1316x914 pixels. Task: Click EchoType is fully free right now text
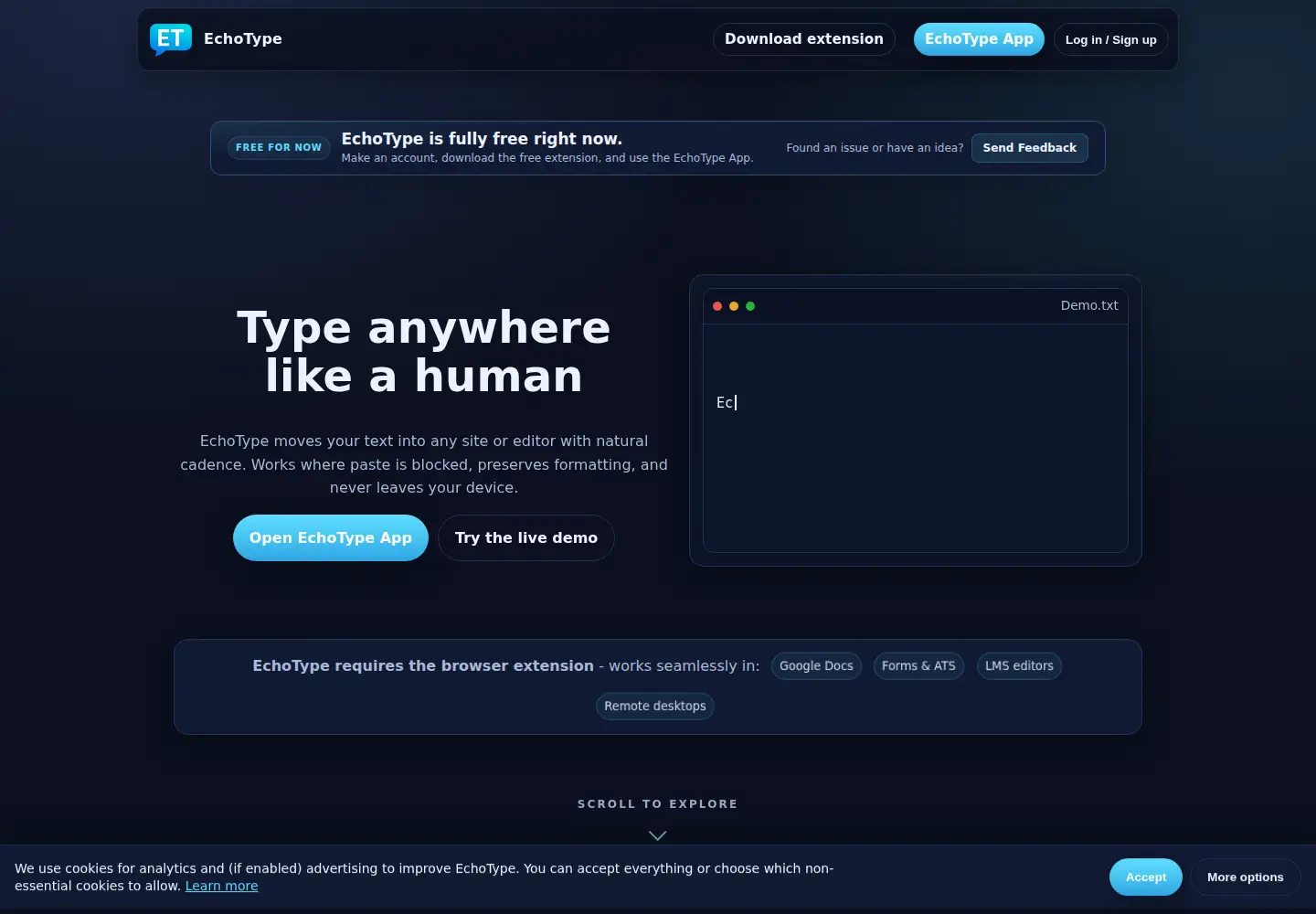tap(482, 139)
